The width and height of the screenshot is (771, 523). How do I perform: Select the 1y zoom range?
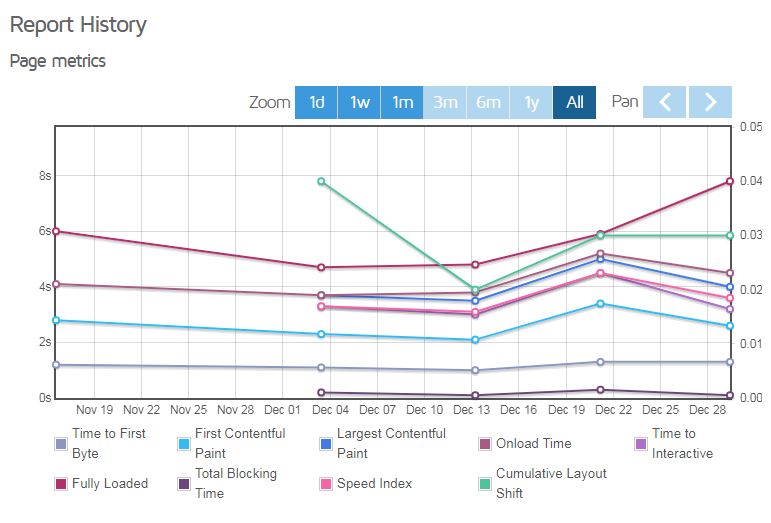[x=531, y=102]
